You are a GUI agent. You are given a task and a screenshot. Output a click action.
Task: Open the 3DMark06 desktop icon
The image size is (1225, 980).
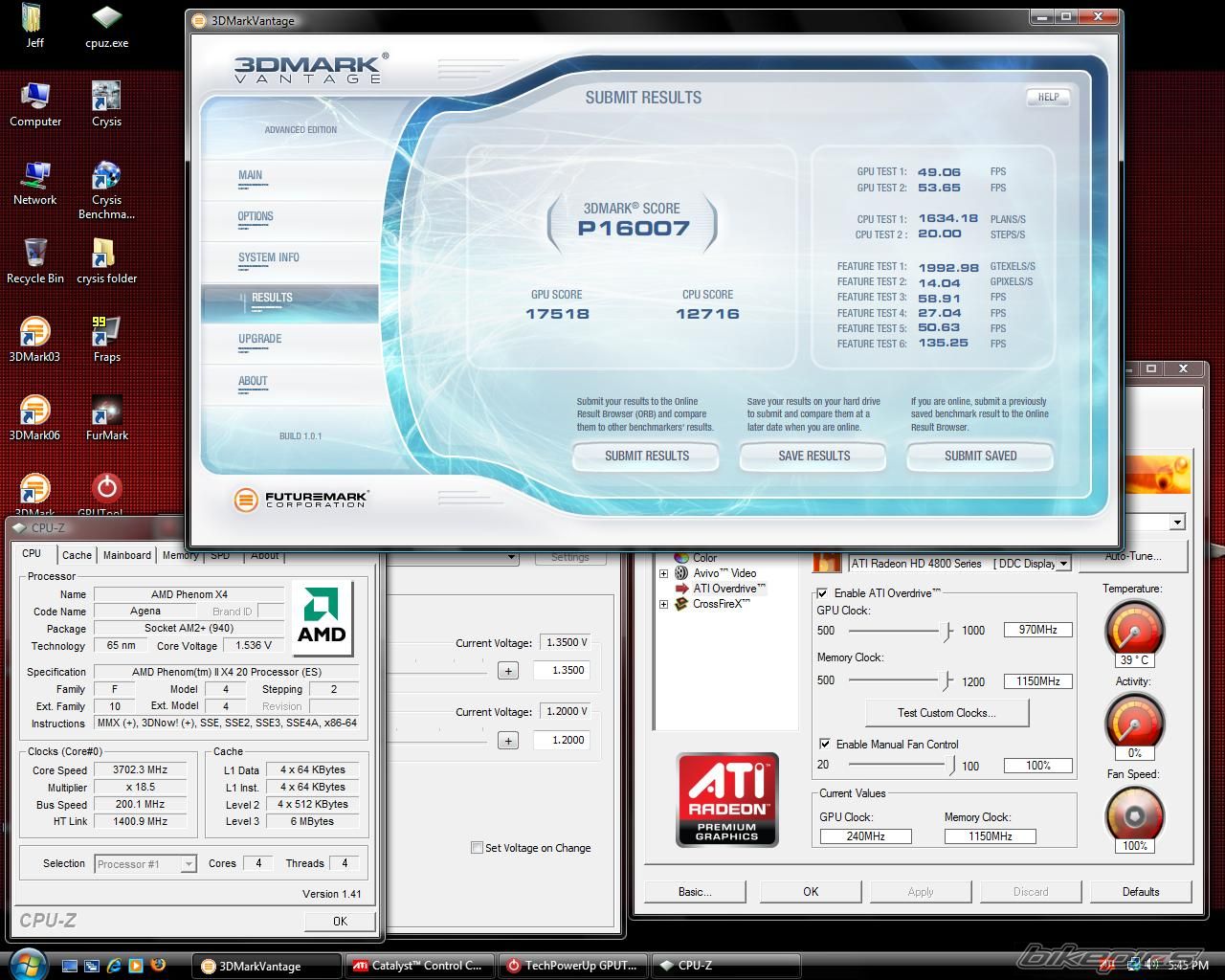(34, 412)
